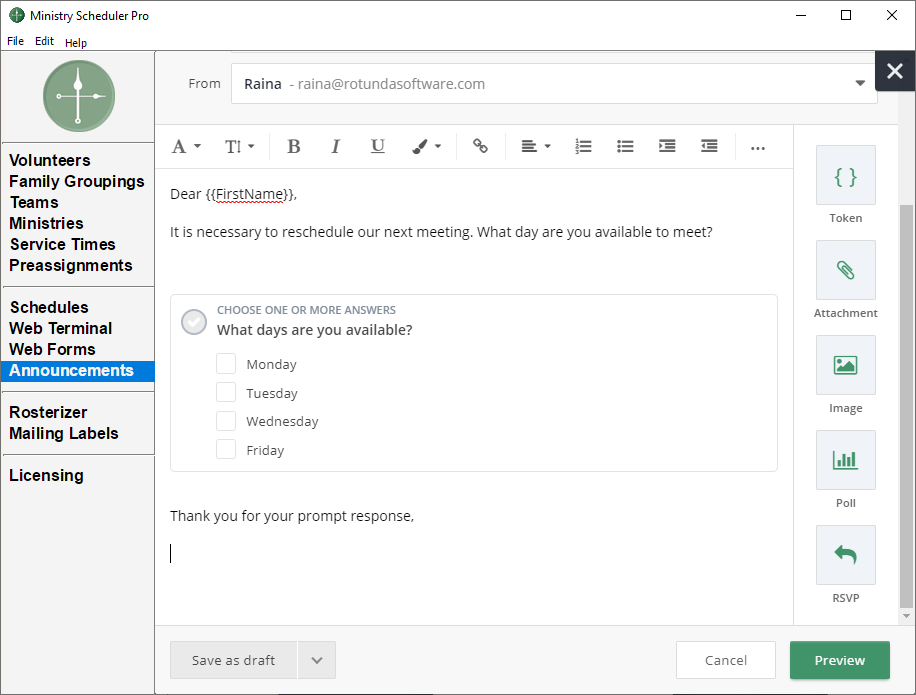The image size is (916, 695).
Task: Select Announcements in the sidebar
Action: click(78, 371)
